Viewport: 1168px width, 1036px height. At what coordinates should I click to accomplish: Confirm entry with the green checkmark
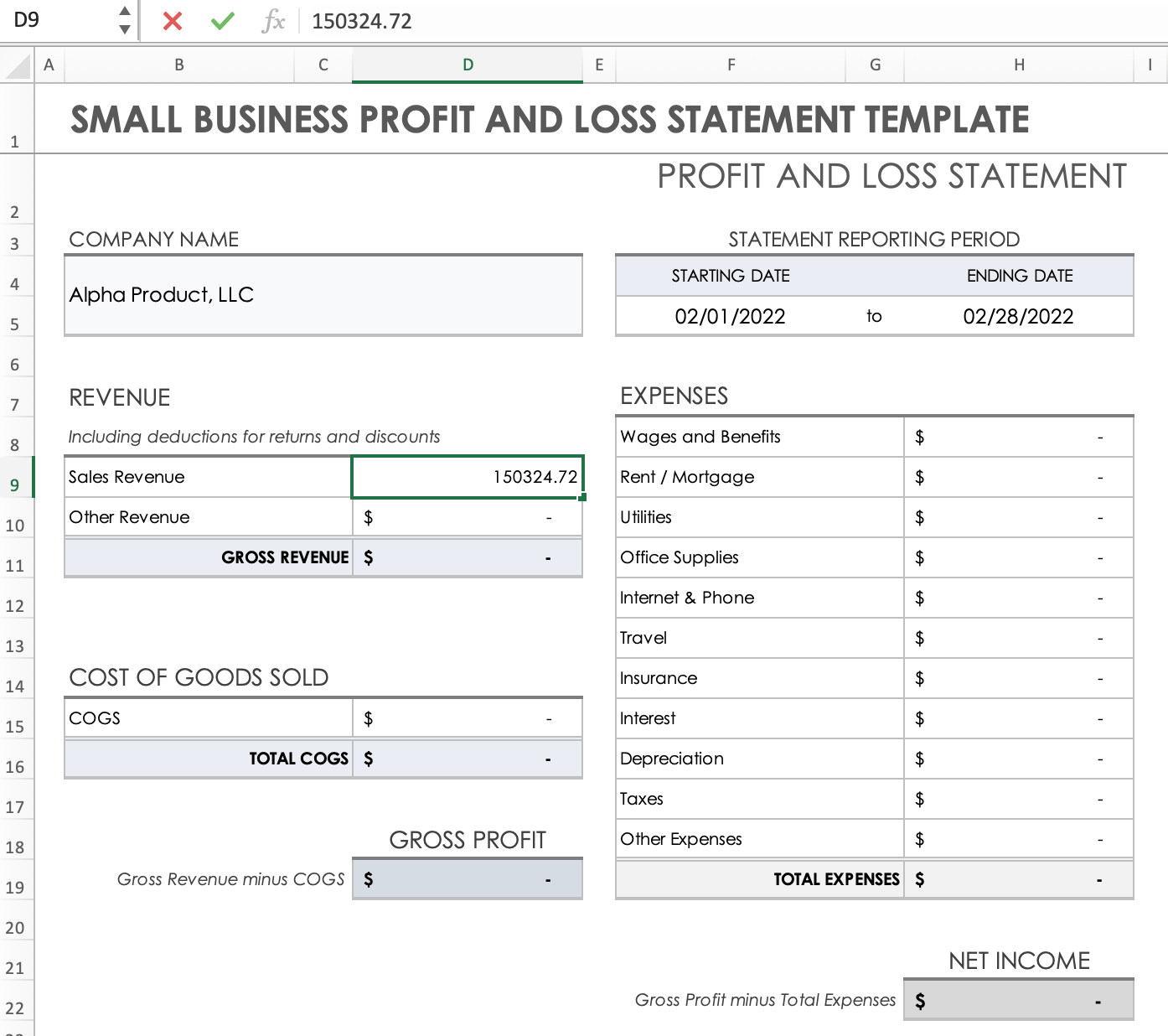click(x=222, y=21)
